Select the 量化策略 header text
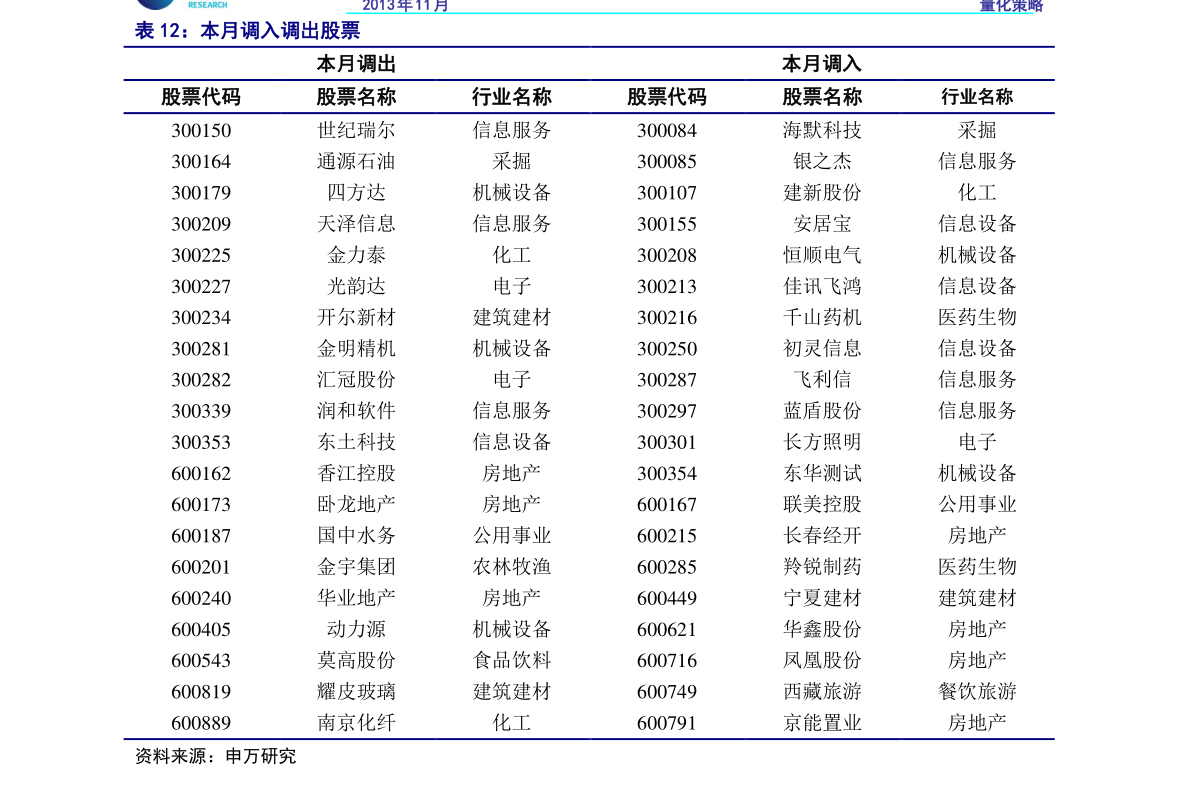Viewport: 1191px width, 785px height. point(1011,5)
